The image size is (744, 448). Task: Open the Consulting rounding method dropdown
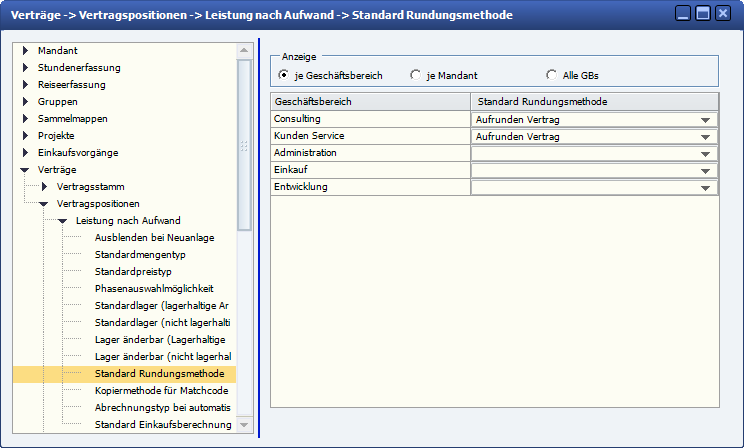tap(706, 120)
